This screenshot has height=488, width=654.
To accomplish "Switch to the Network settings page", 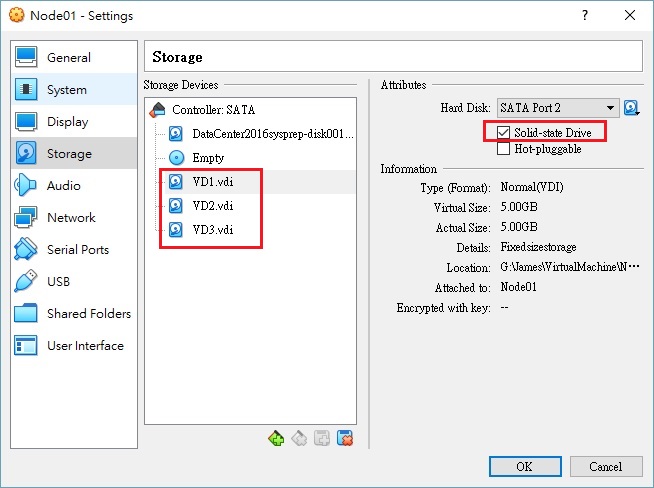I will 70,218.
